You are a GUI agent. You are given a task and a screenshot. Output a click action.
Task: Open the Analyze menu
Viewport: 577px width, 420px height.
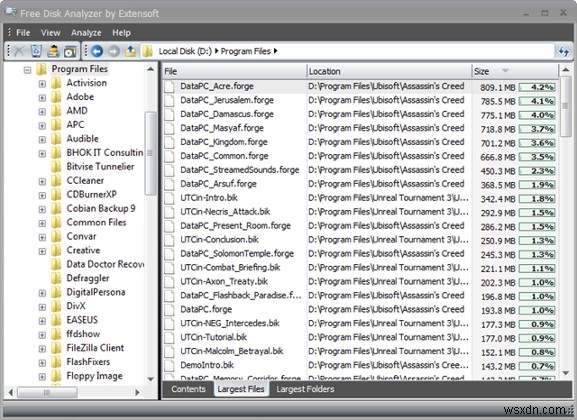click(x=86, y=33)
